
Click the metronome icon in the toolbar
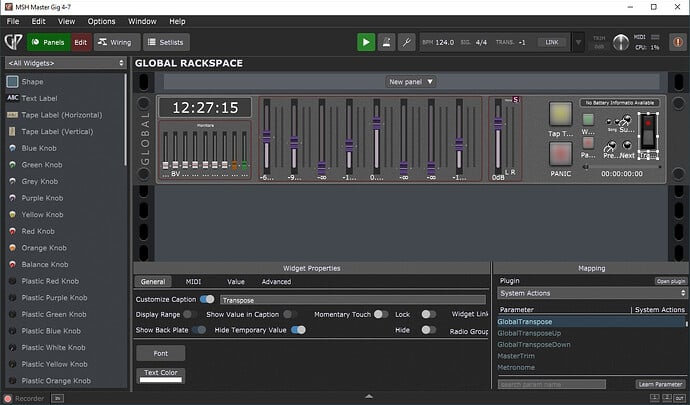388,42
